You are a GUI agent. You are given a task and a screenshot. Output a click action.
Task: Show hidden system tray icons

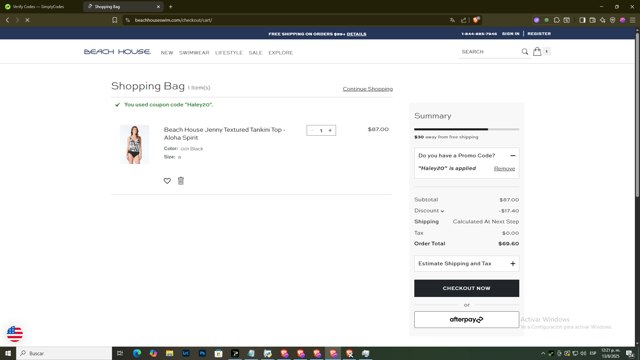point(543,353)
